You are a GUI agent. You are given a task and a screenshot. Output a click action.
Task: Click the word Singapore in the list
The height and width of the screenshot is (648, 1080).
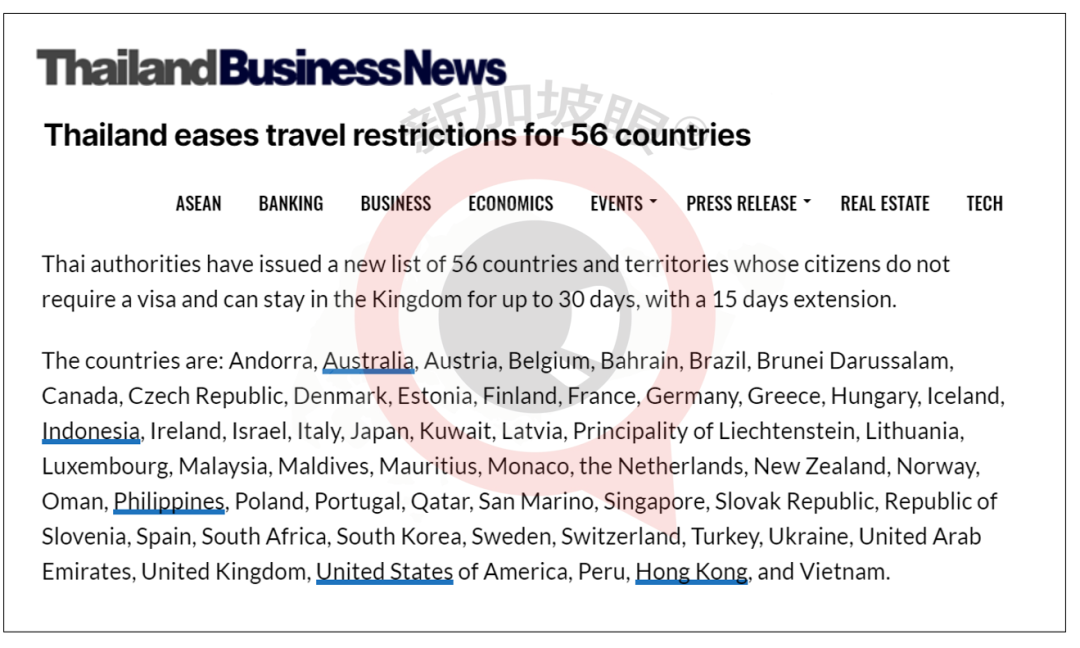point(655,501)
